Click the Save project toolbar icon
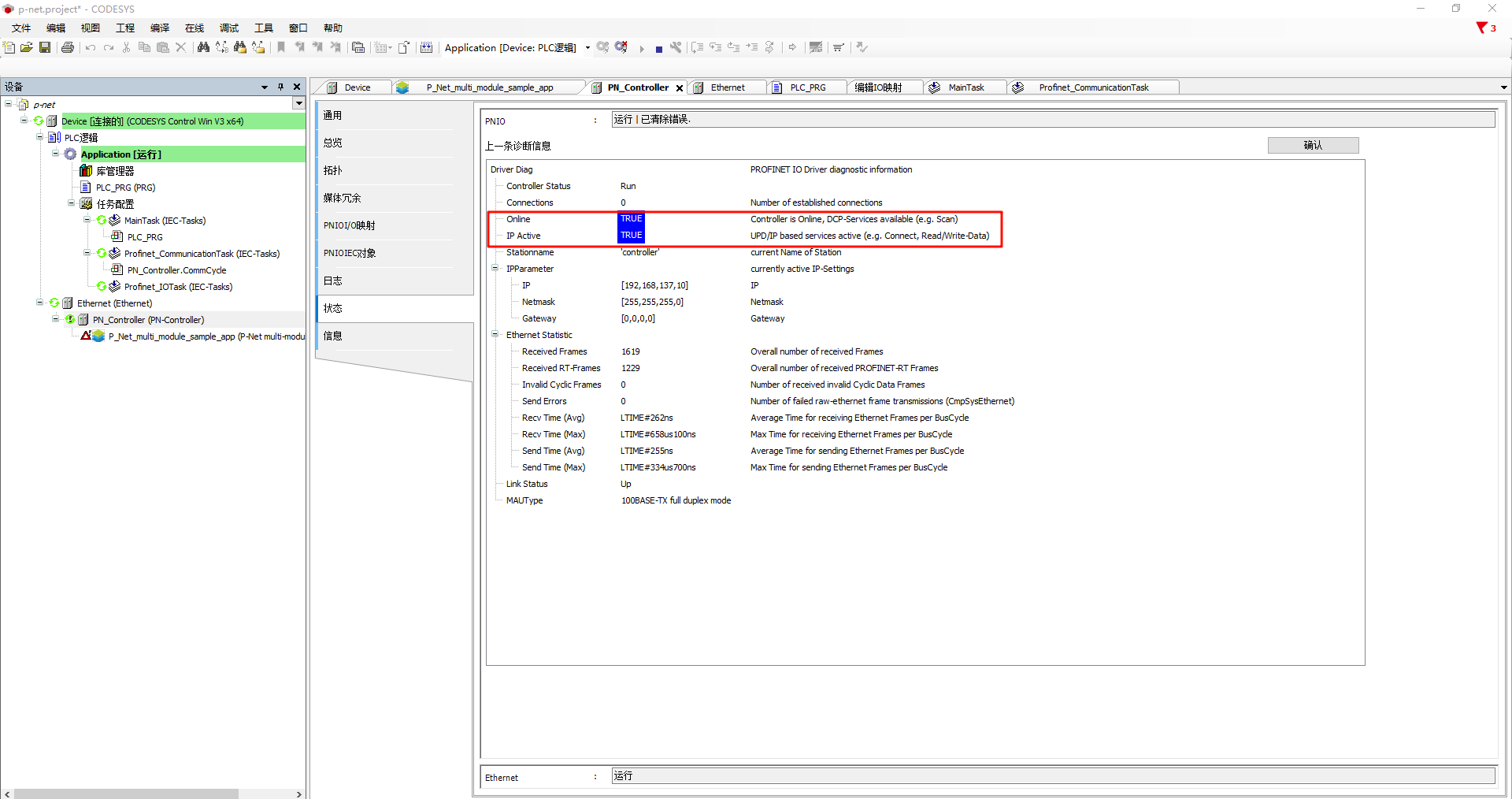This screenshot has height=799, width=1512. pyautogui.click(x=45, y=47)
